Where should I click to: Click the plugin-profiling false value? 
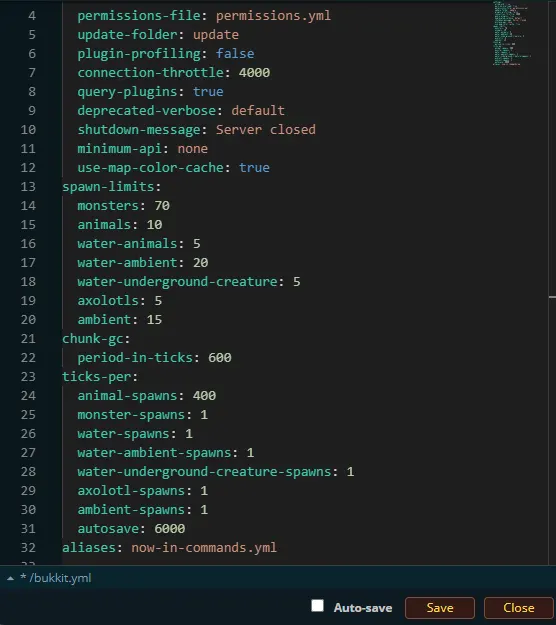[235, 53]
